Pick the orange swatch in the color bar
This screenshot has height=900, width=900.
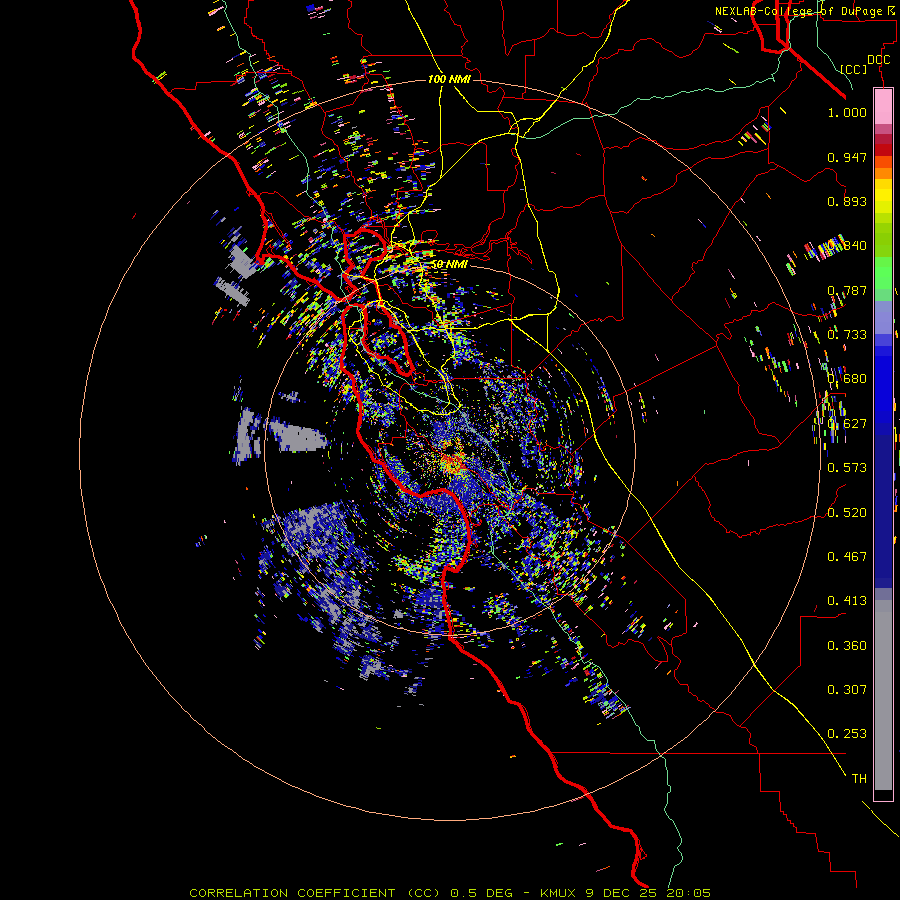pyautogui.click(x=883, y=173)
